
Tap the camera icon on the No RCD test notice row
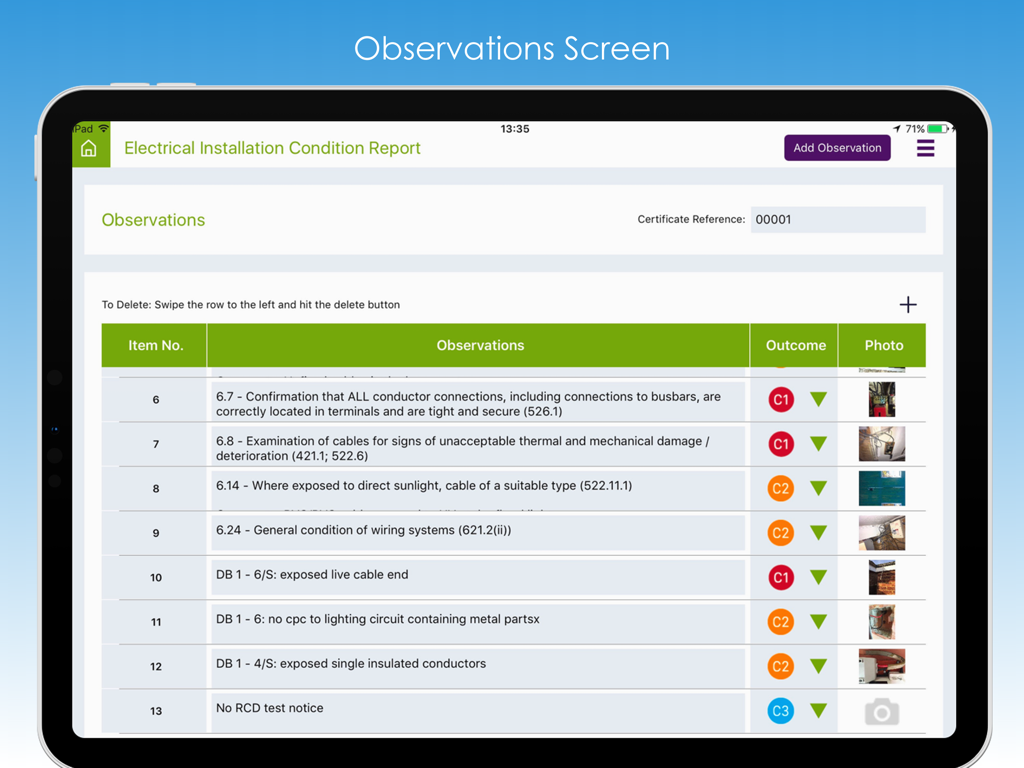pyautogui.click(x=881, y=711)
